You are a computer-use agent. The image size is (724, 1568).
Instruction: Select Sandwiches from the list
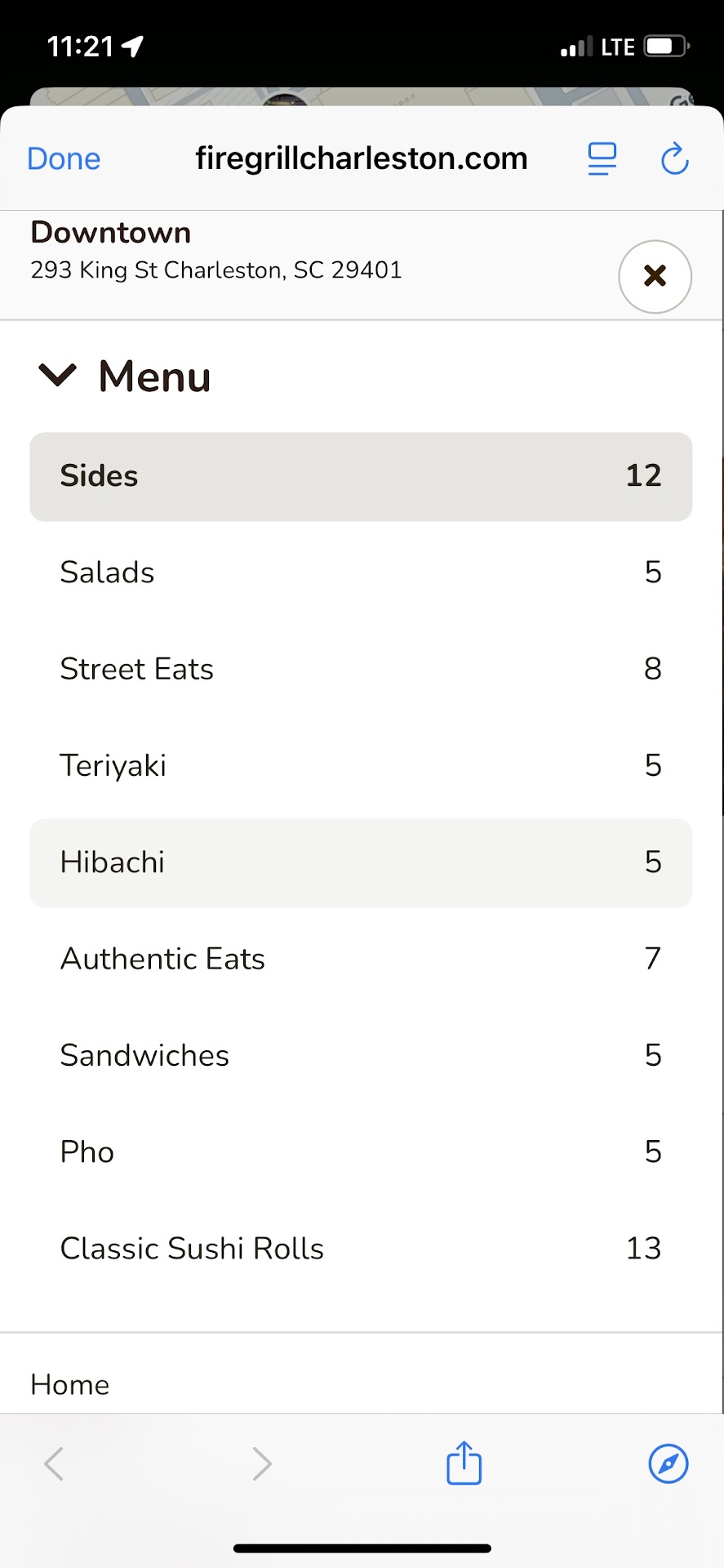point(361,1055)
